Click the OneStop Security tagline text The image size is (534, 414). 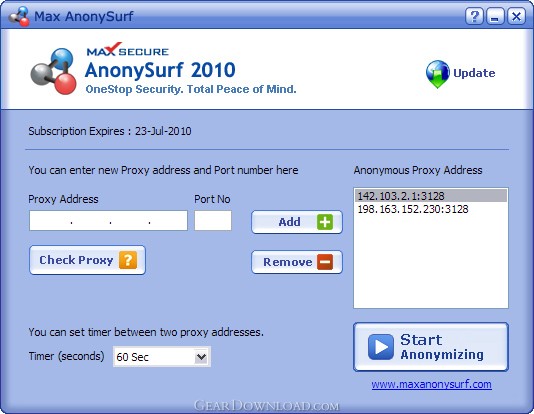(x=191, y=89)
